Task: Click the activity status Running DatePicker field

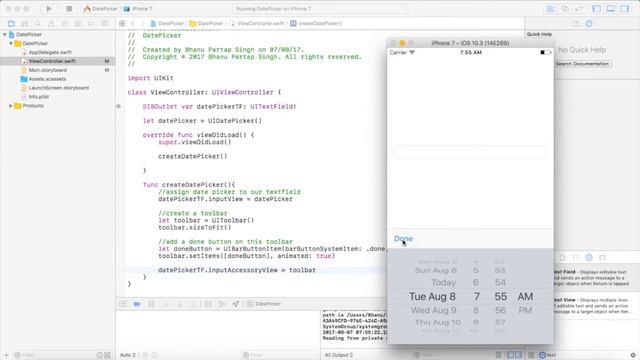Action: [320, 9]
